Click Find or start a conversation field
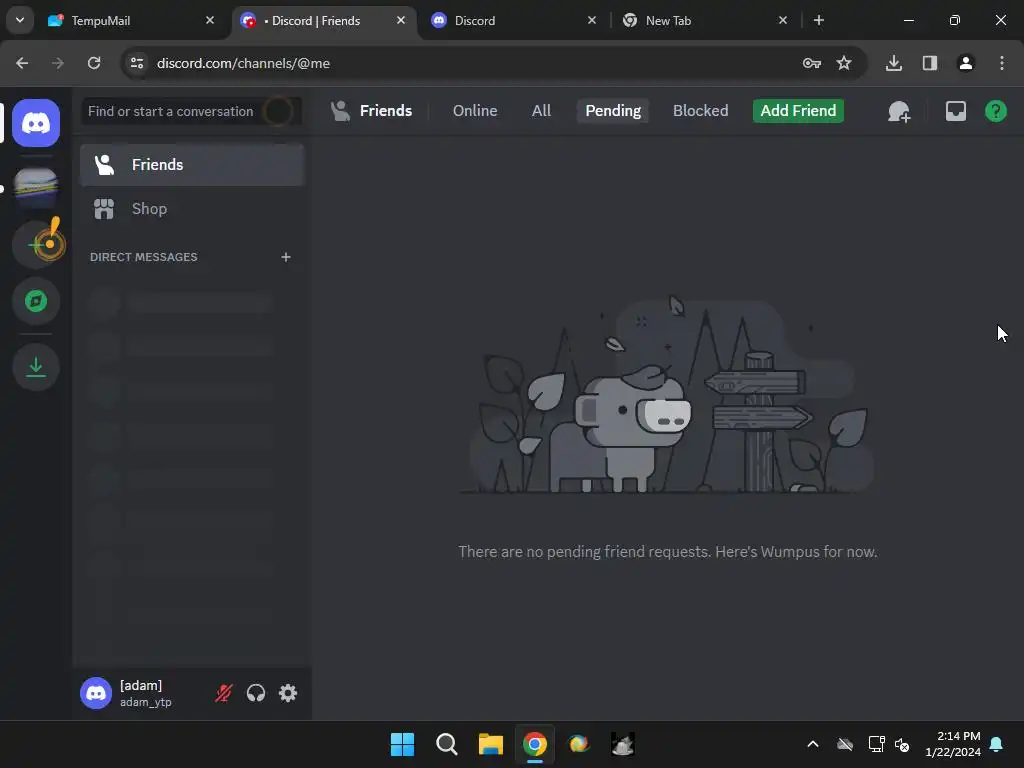Image resolution: width=1024 pixels, height=768 pixels. pos(191,111)
